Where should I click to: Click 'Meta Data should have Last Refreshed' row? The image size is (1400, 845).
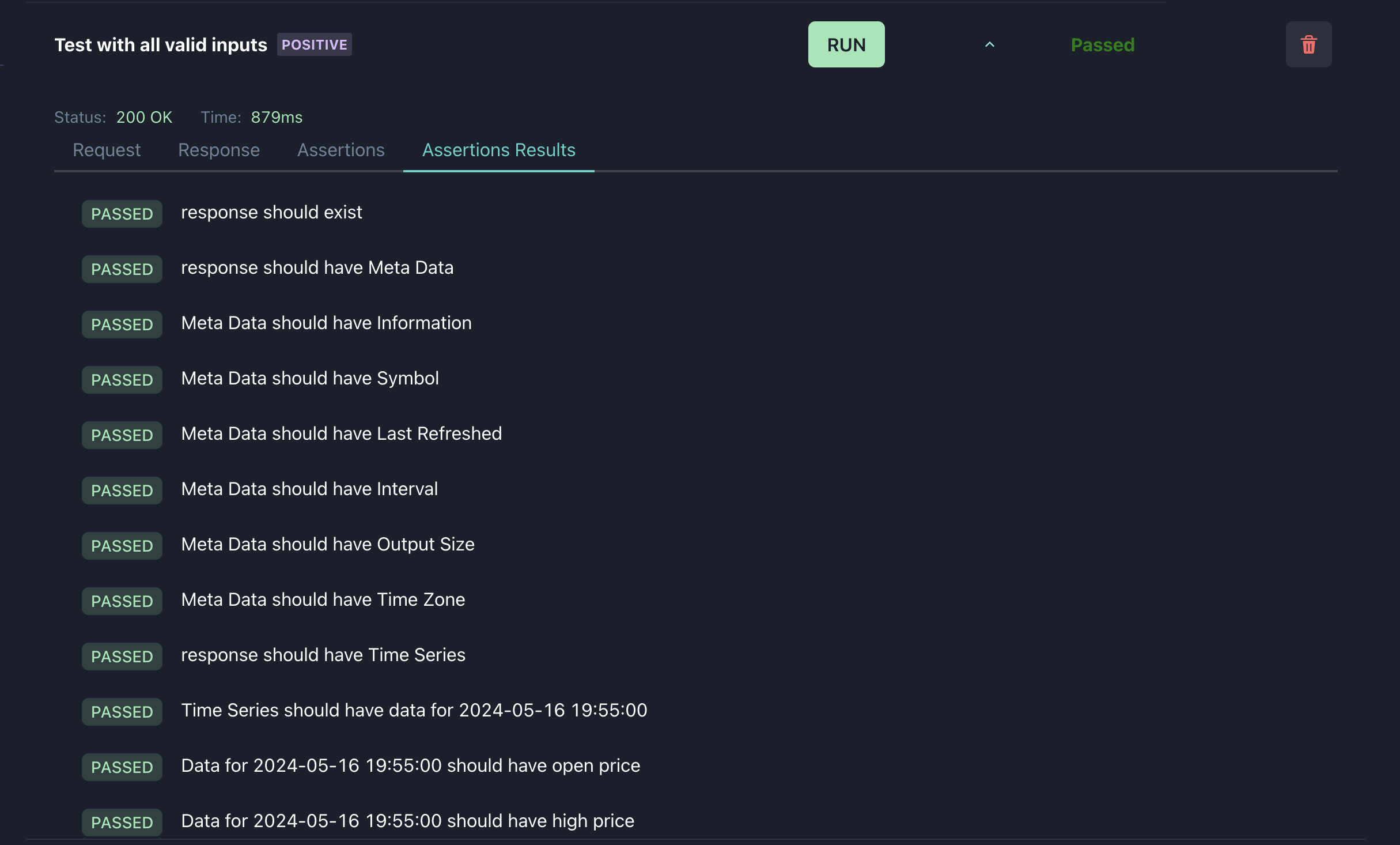coord(341,433)
